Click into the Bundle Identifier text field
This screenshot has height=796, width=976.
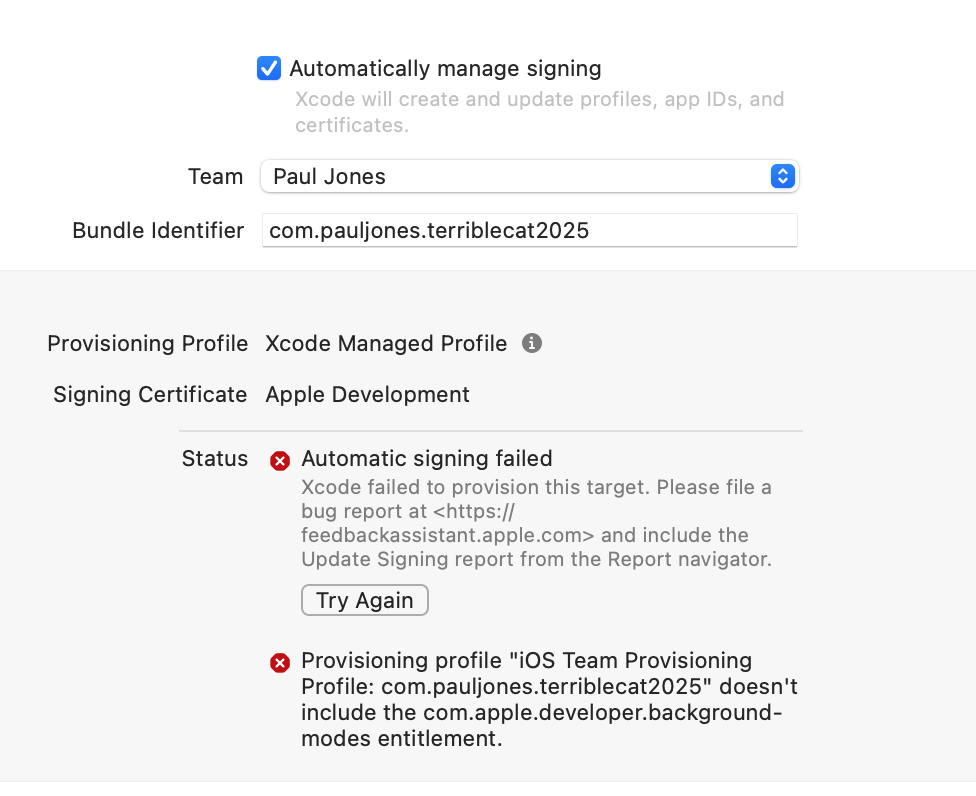click(529, 231)
